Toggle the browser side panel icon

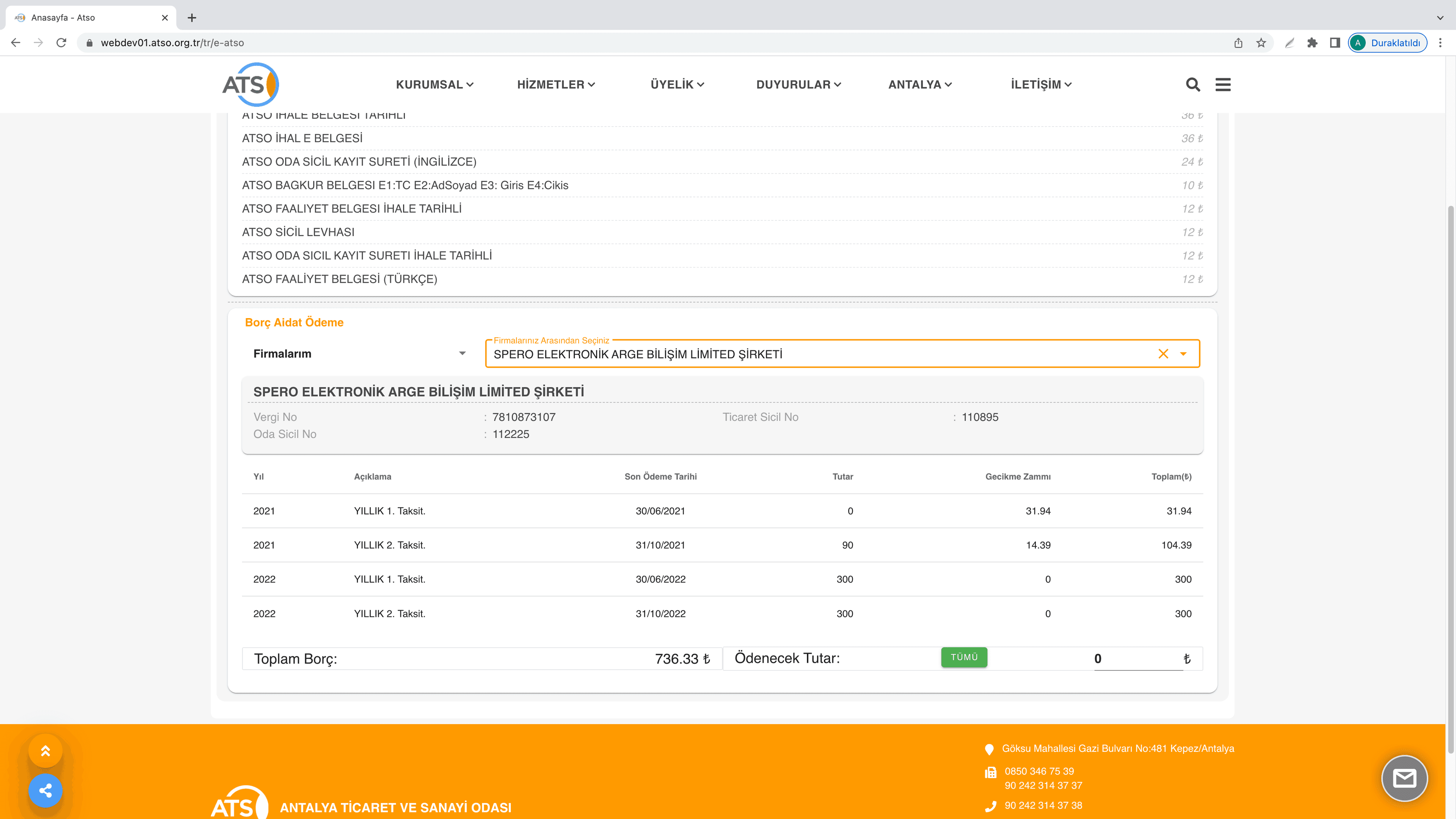1335,42
